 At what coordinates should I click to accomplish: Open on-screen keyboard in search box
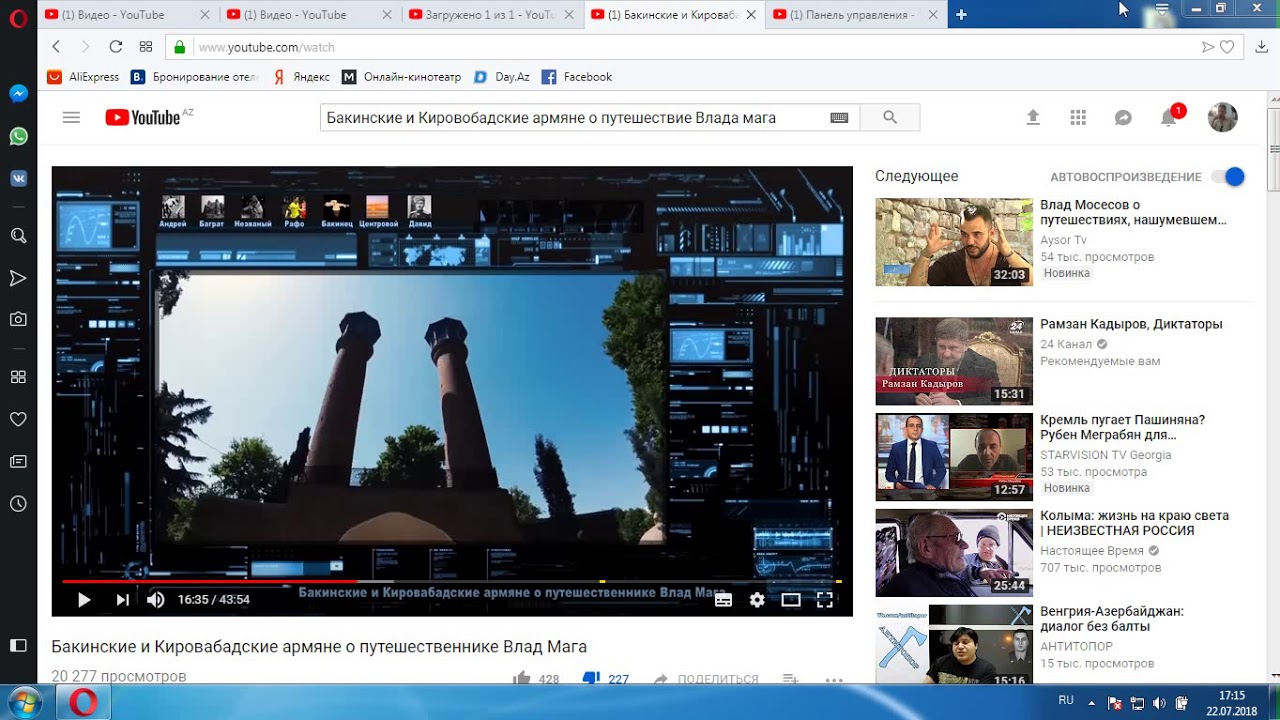(x=839, y=118)
